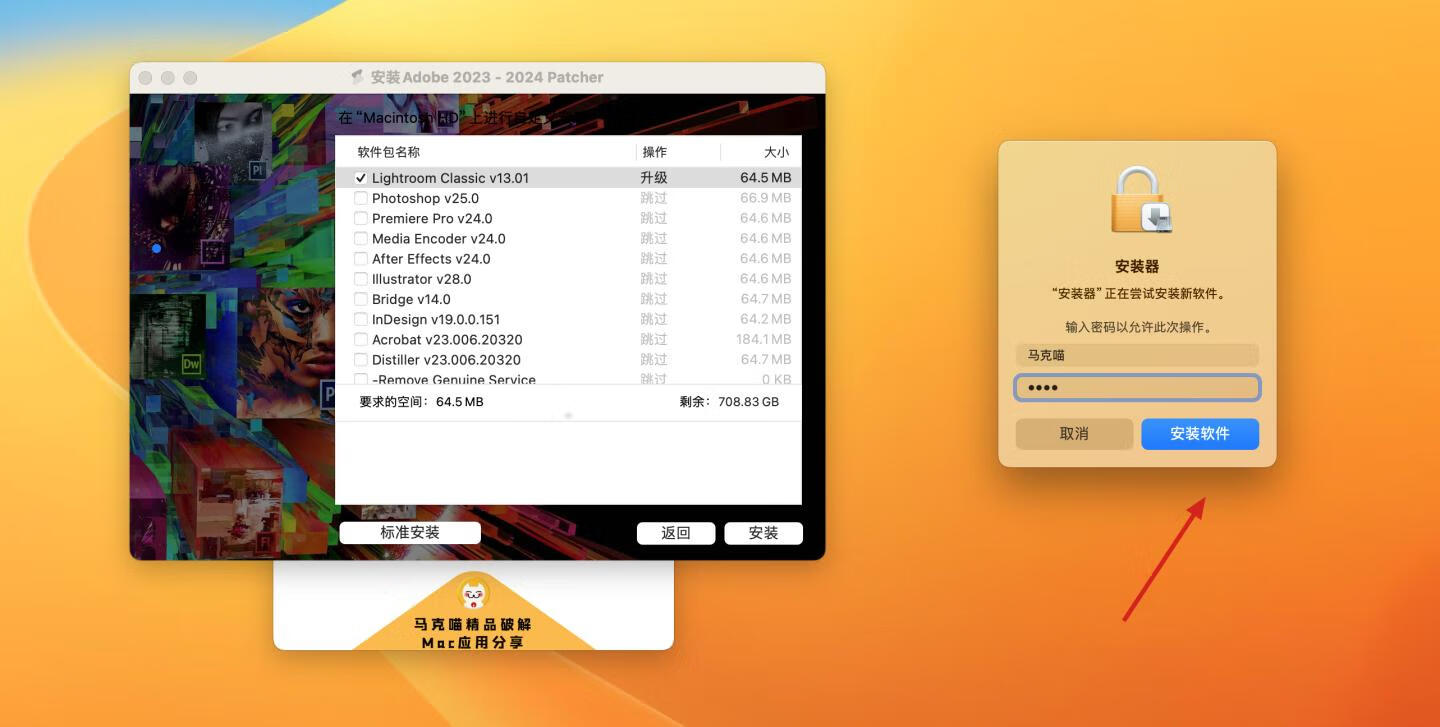The height and width of the screenshot is (727, 1440).
Task: Click 66.9 MB size in the Photoshop row
Action: (x=766, y=198)
